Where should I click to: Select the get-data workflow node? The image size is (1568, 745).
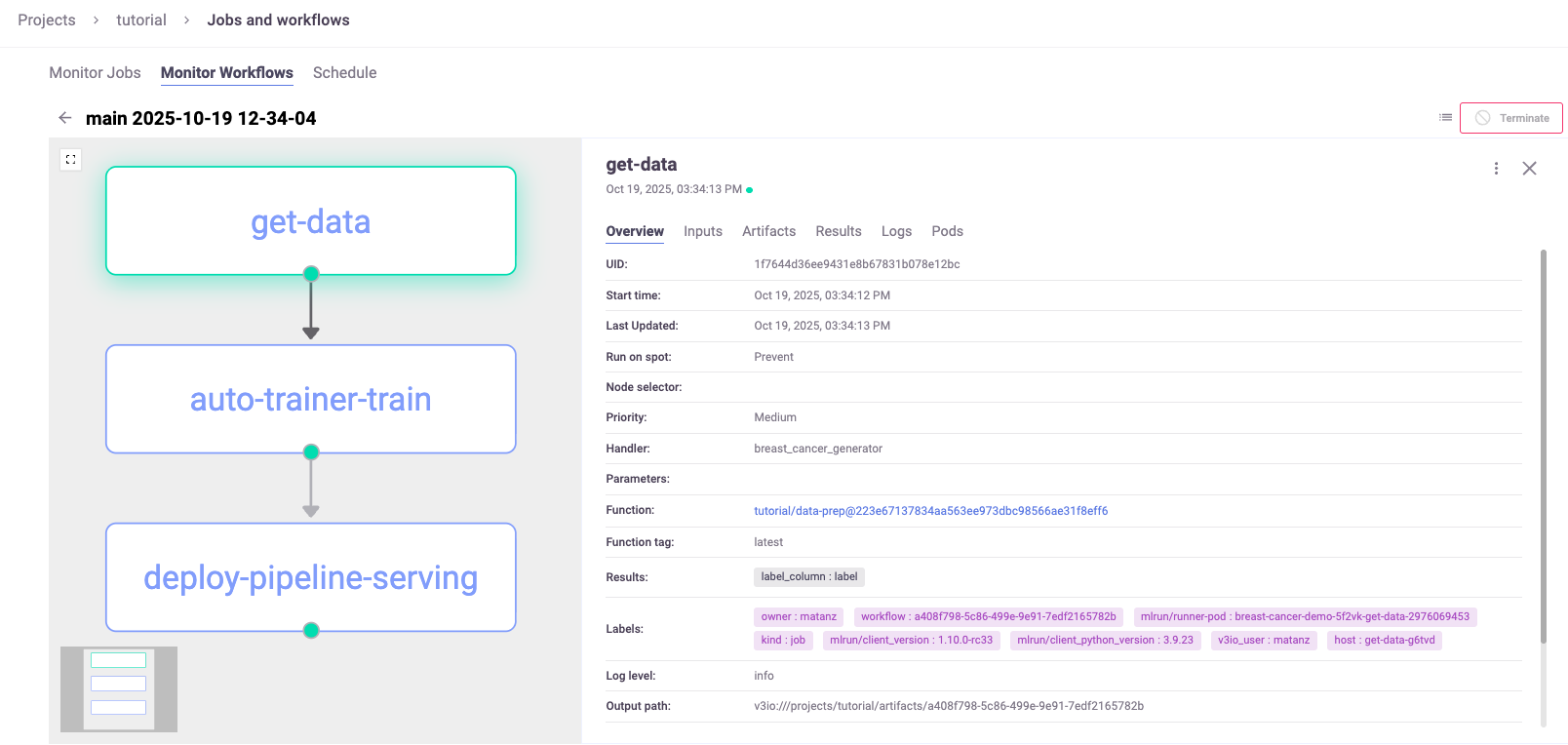coord(311,221)
